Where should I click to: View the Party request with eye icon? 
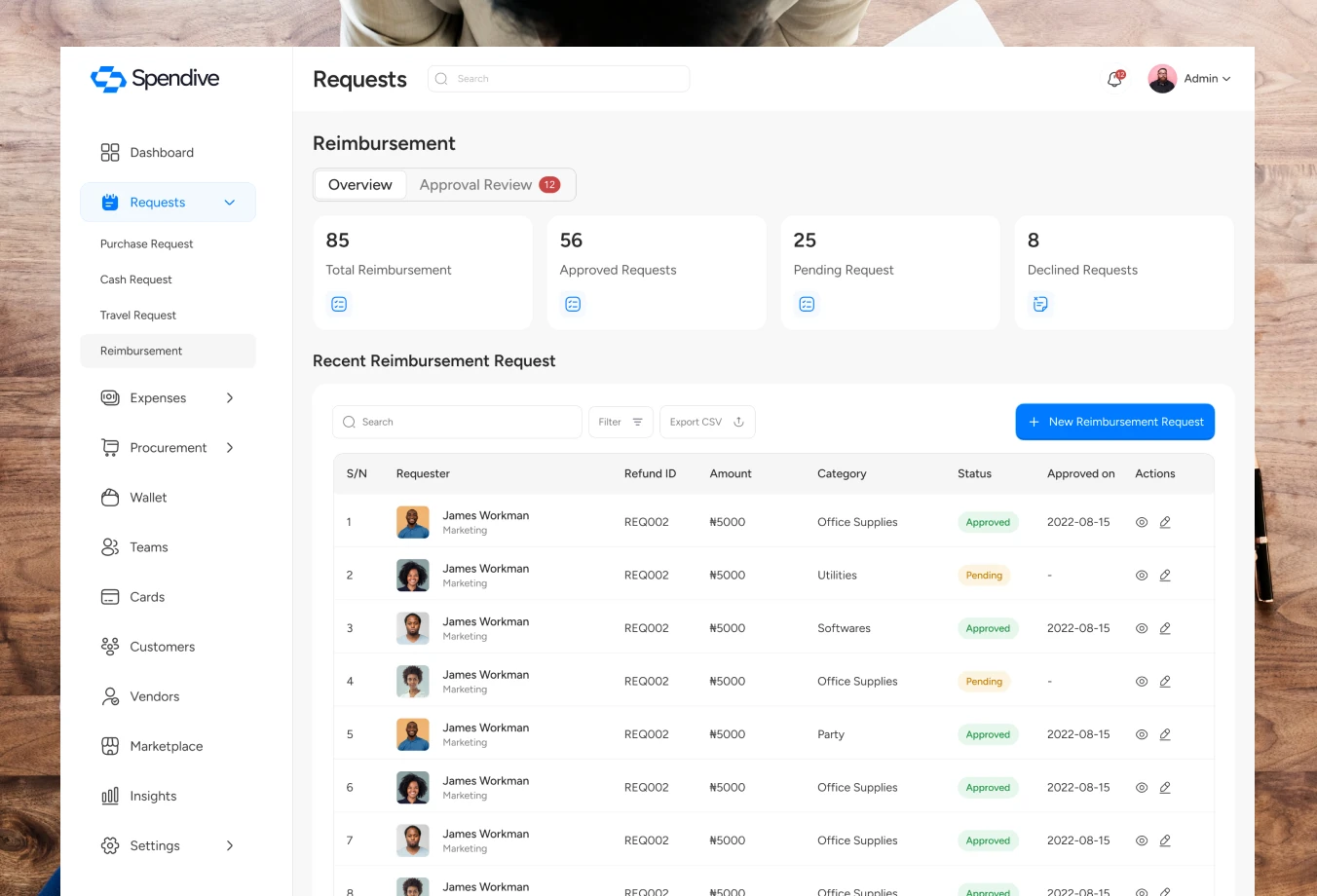[x=1142, y=734]
